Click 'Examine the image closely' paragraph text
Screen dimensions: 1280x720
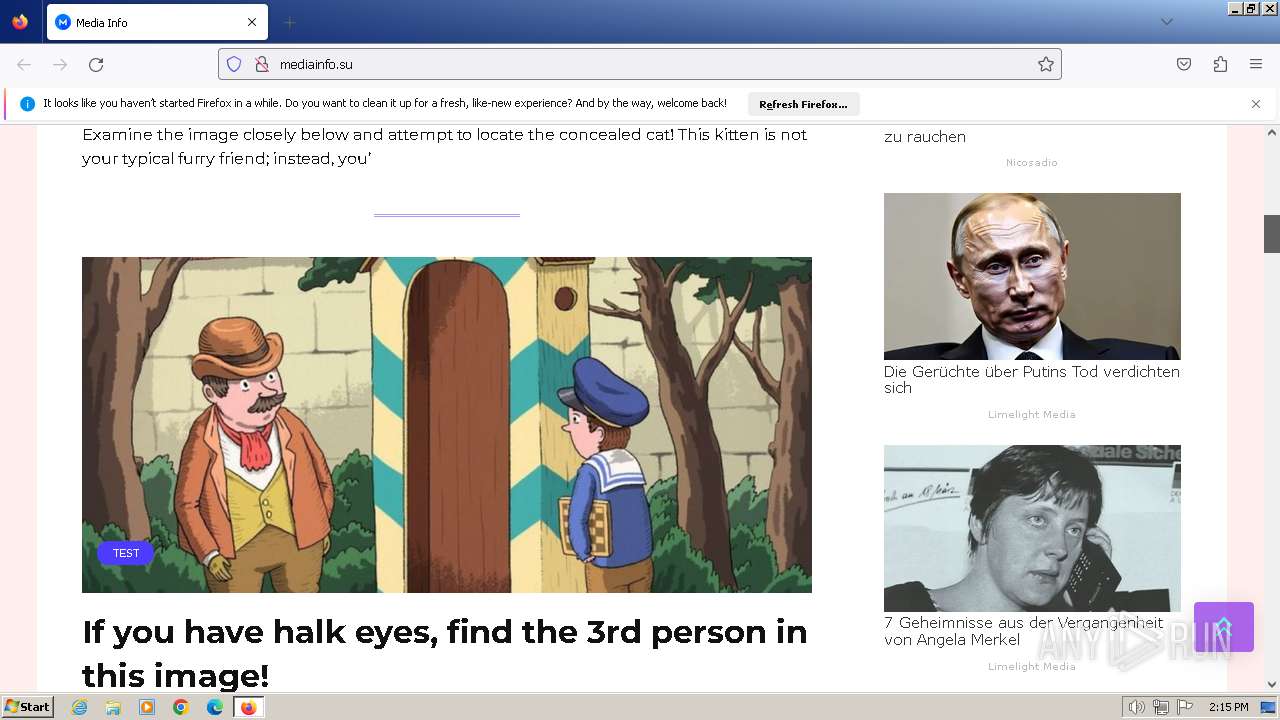coord(444,146)
